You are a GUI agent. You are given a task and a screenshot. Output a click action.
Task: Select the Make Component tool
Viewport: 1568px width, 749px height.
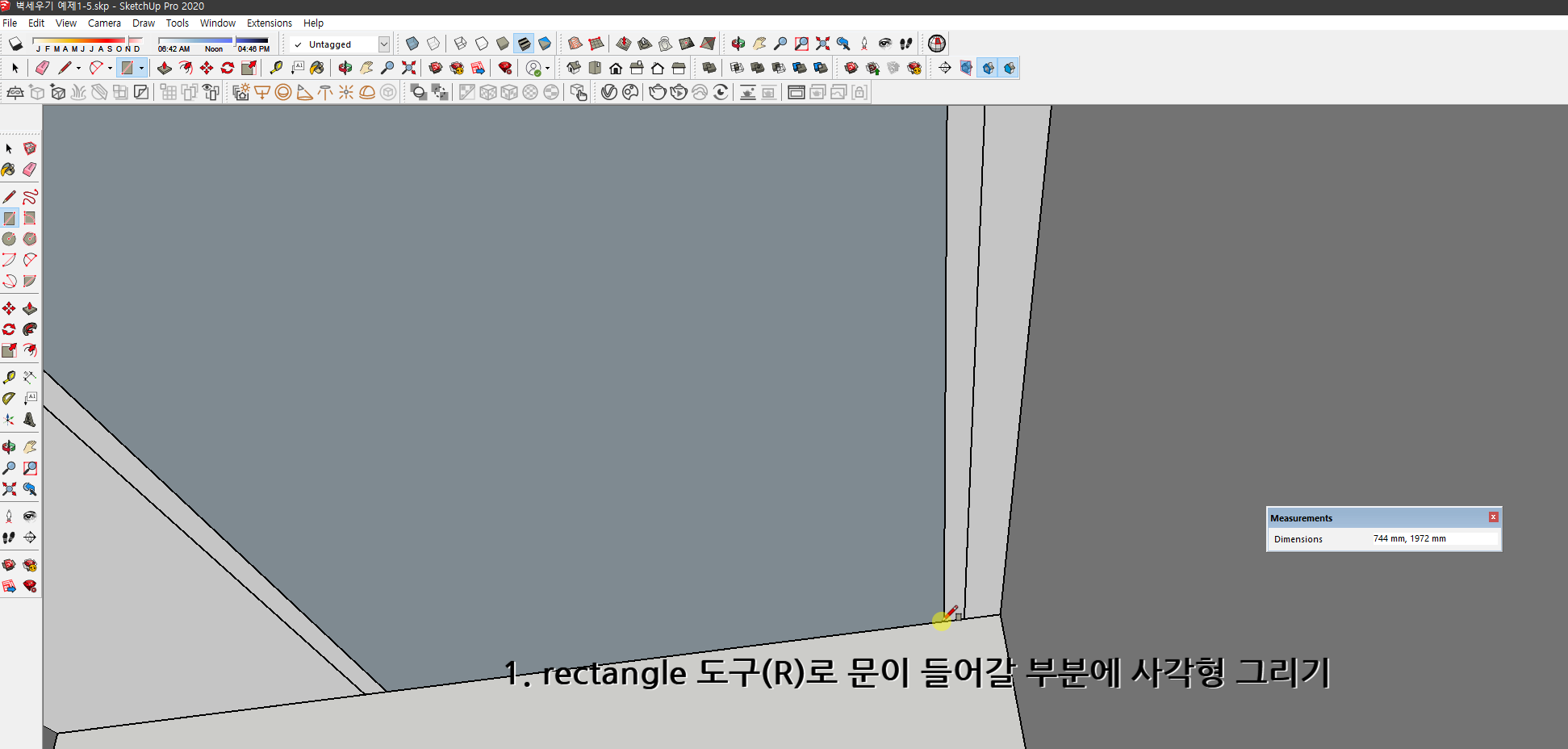(30, 149)
